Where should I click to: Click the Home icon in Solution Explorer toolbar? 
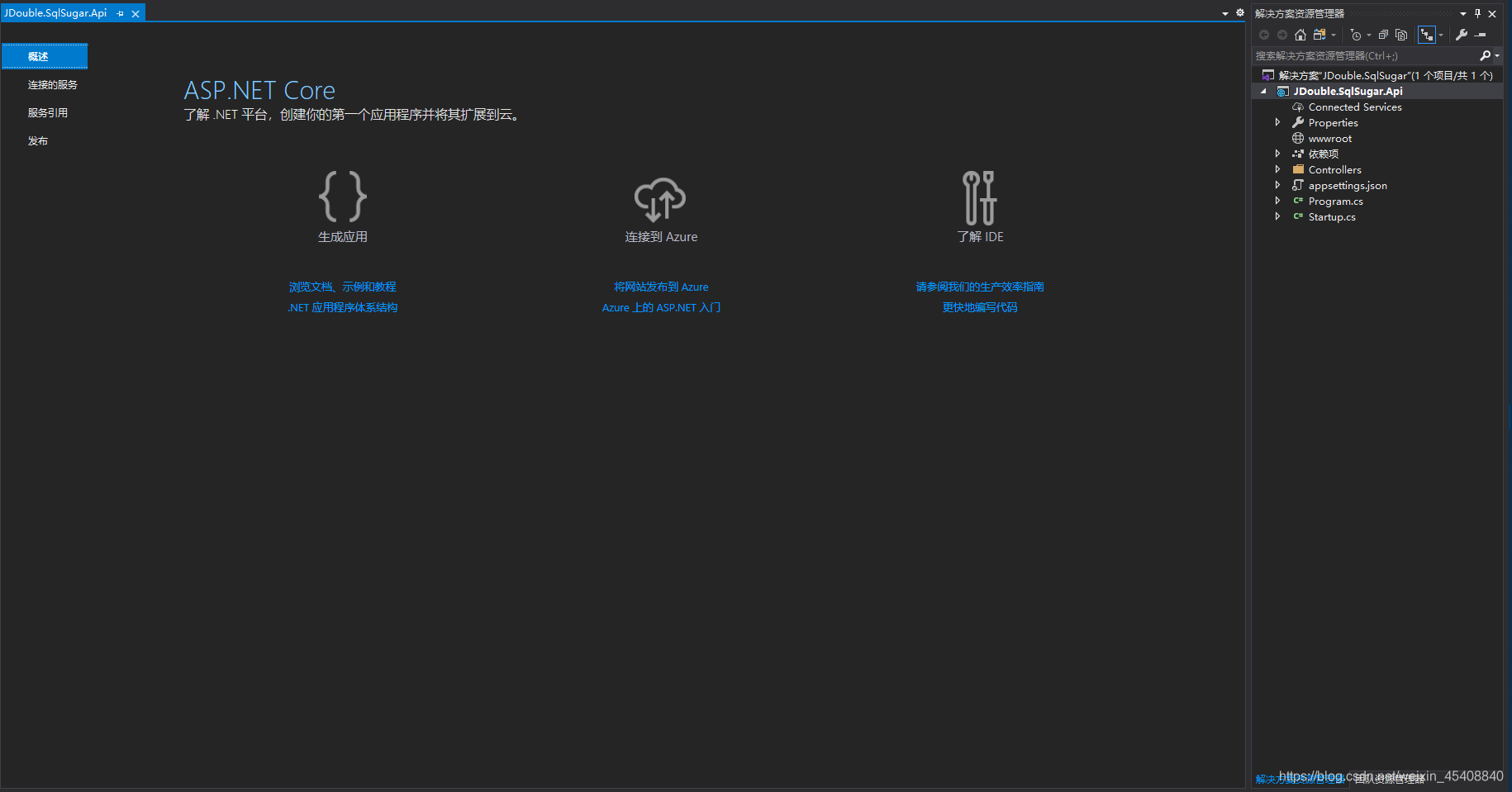click(1300, 34)
